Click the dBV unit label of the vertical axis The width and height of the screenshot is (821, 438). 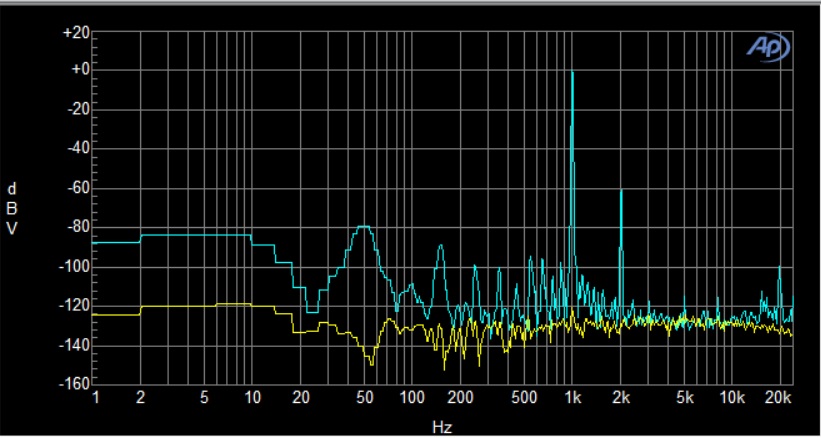click(x=12, y=208)
